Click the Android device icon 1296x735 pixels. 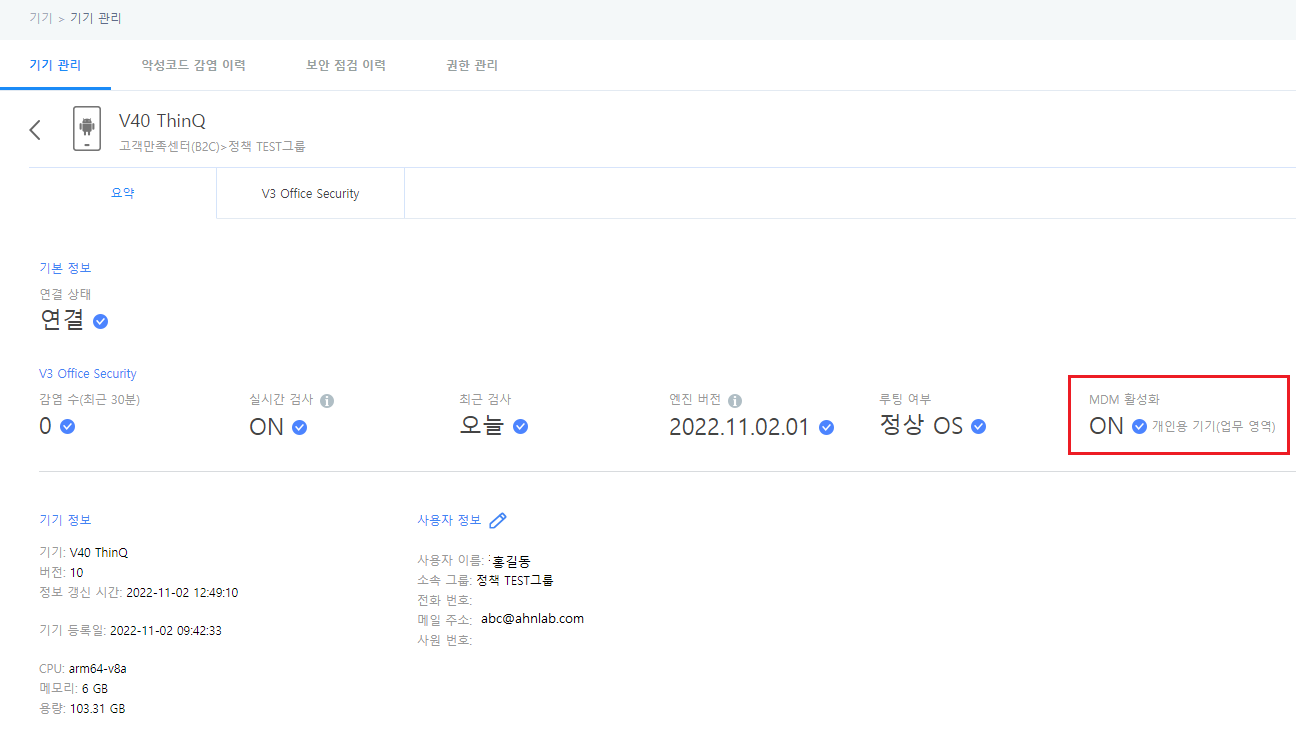[x=87, y=129]
